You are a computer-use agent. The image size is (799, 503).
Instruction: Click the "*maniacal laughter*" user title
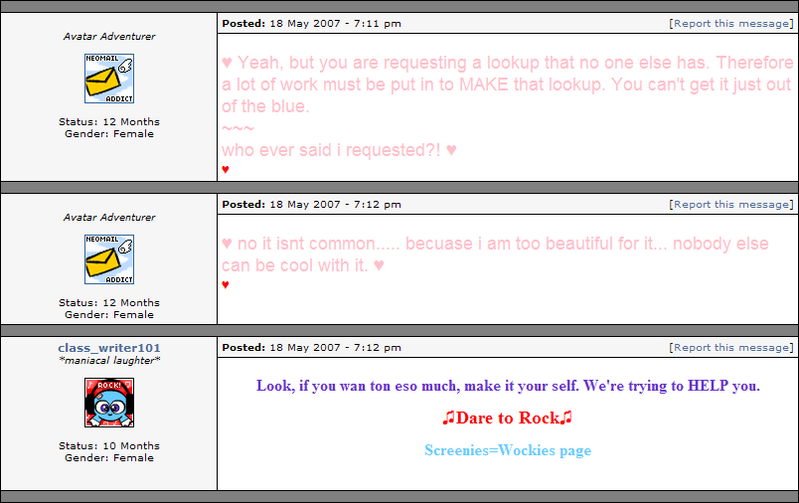click(x=109, y=360)
